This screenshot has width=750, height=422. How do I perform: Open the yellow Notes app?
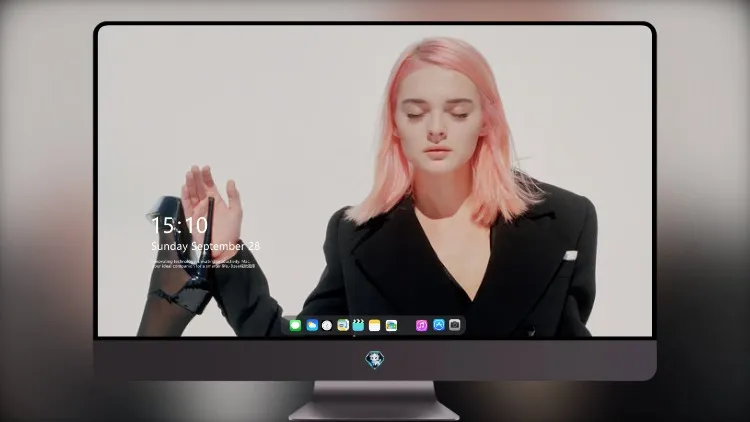[x=375, y=325]
